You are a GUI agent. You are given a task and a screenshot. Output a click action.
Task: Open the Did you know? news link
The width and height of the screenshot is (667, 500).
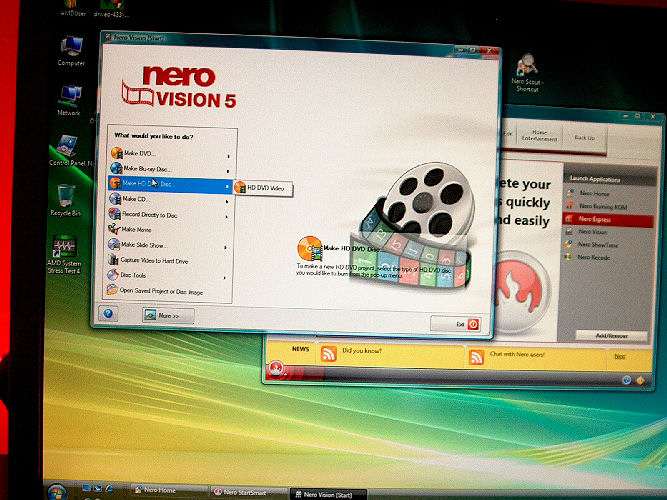coord(362,351)
